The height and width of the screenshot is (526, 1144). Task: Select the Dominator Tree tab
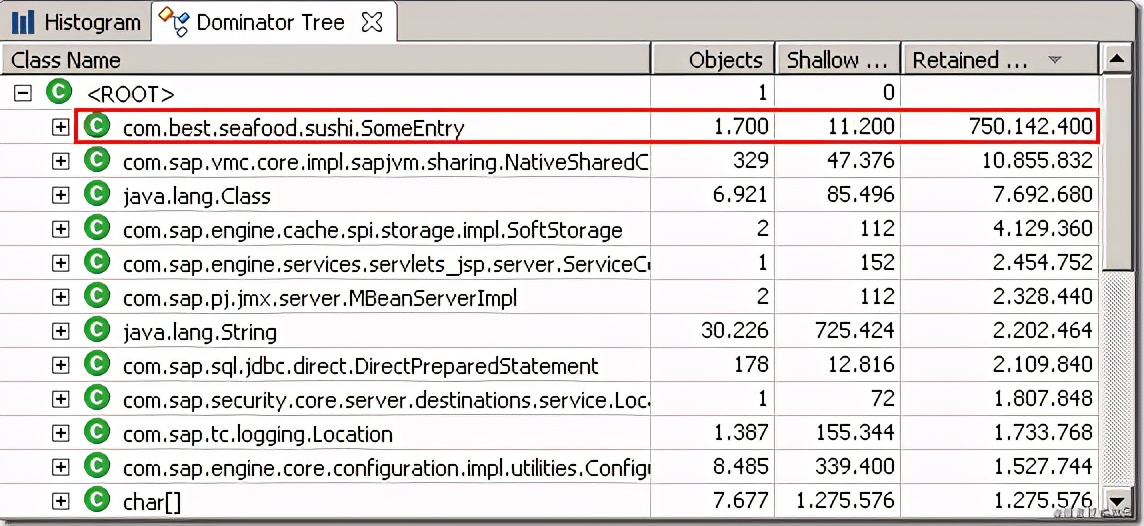point(270,22)
